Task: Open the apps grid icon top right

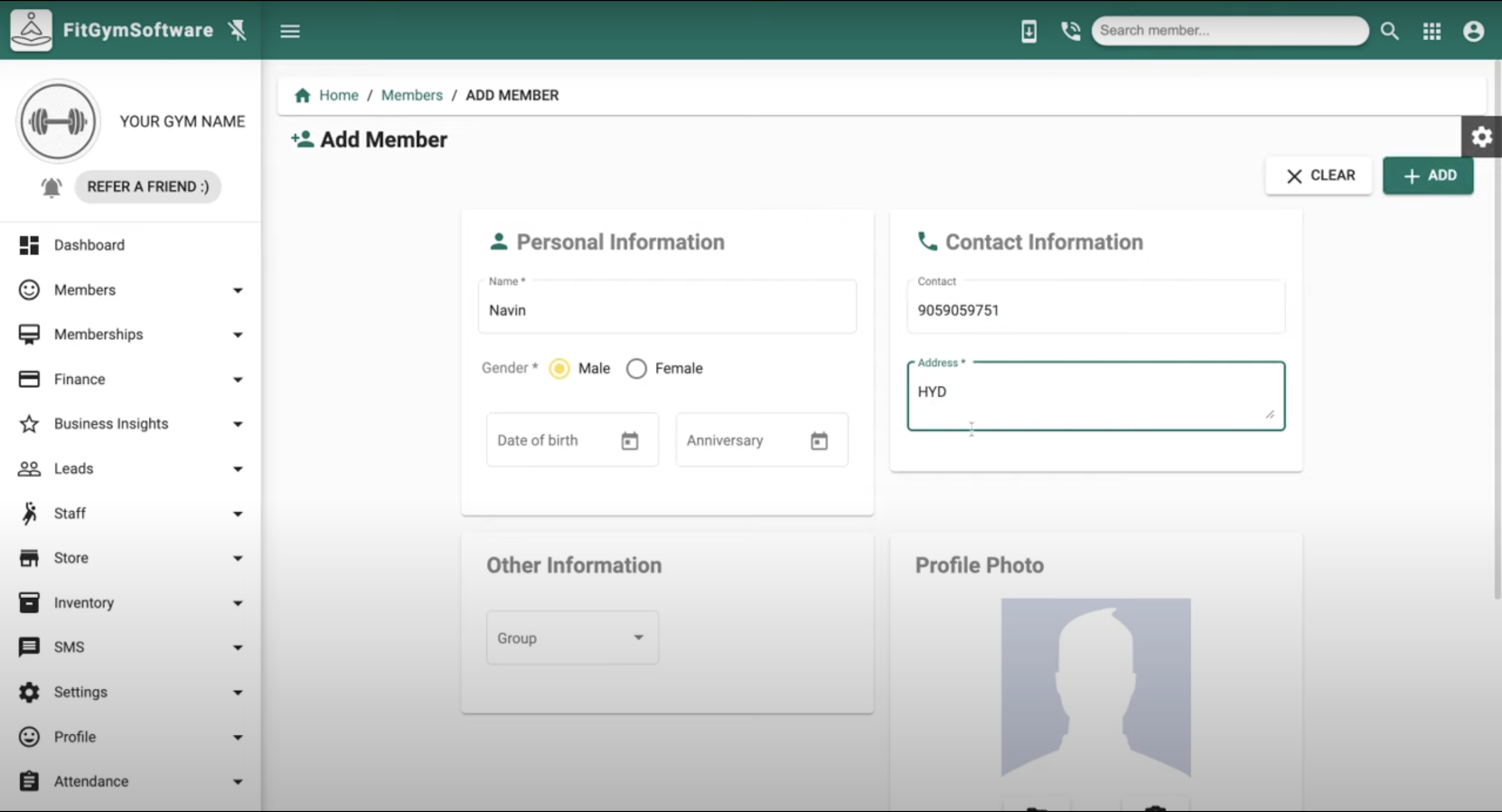Action: tap(1432, 31)
